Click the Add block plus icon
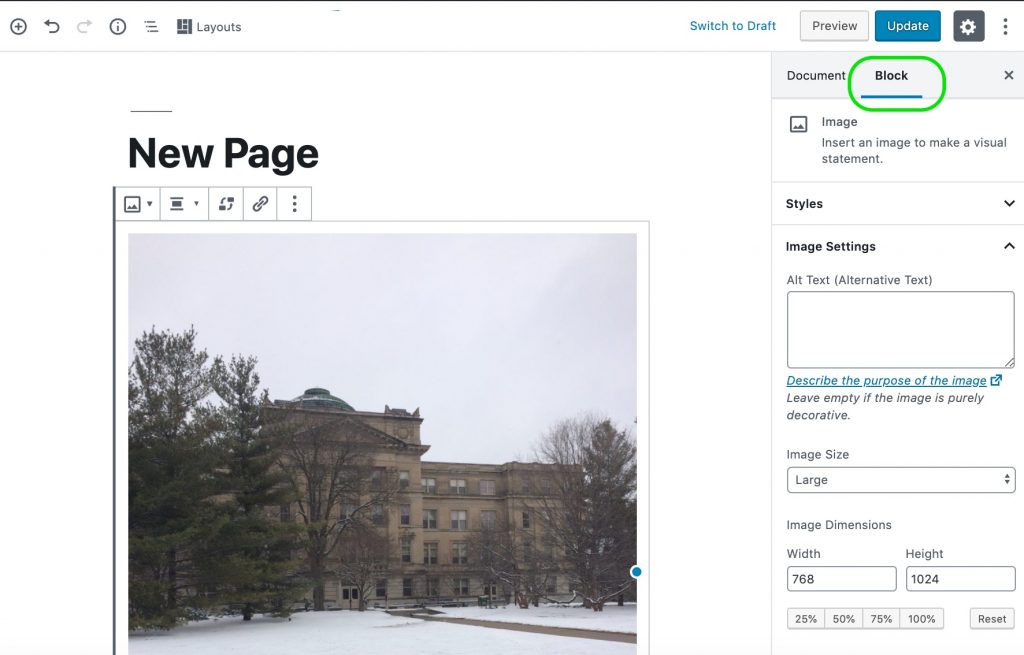The image size is (1024, 655). click(x=18, y=27)
